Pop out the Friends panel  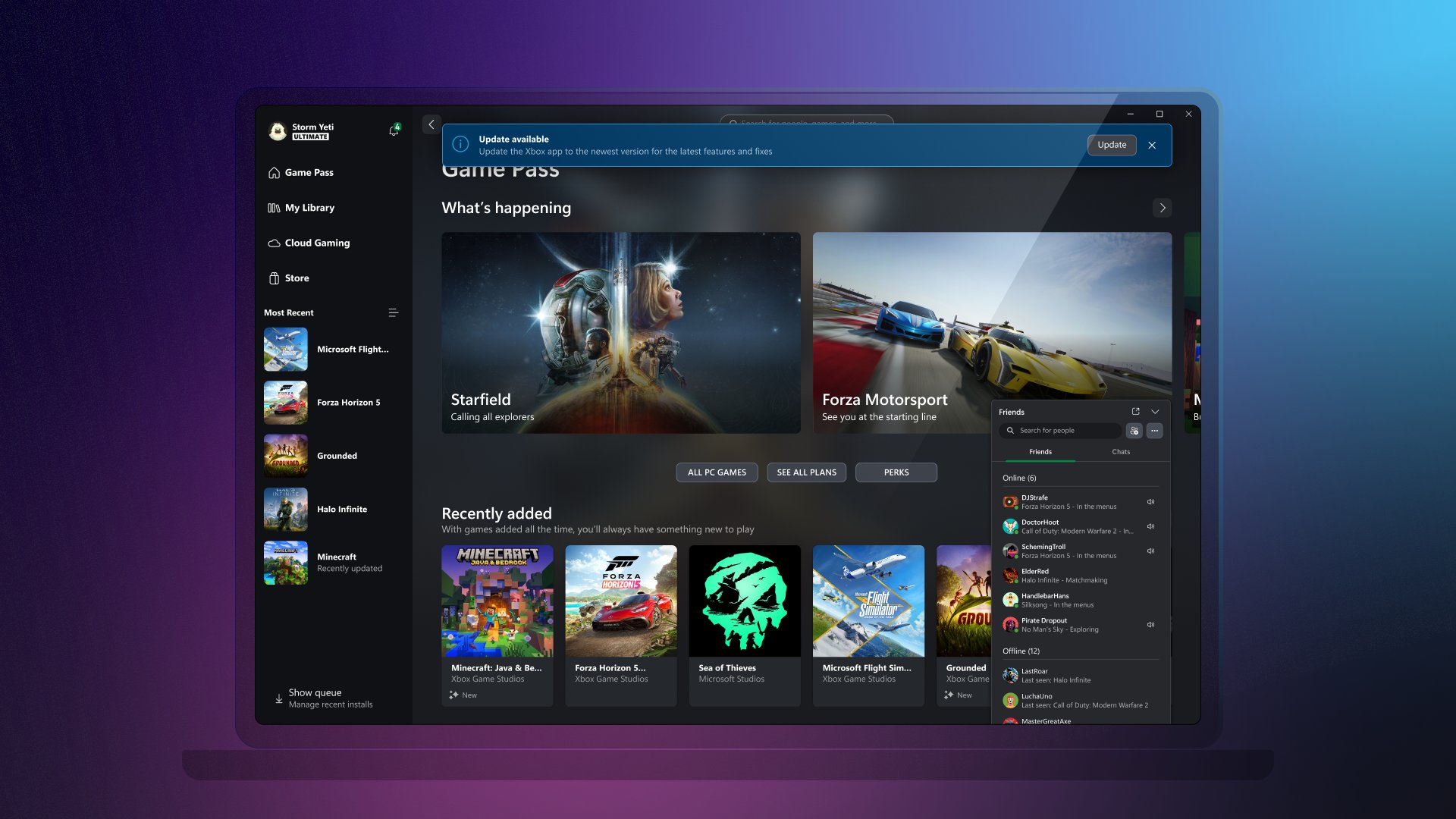[x=1135, y=412]
